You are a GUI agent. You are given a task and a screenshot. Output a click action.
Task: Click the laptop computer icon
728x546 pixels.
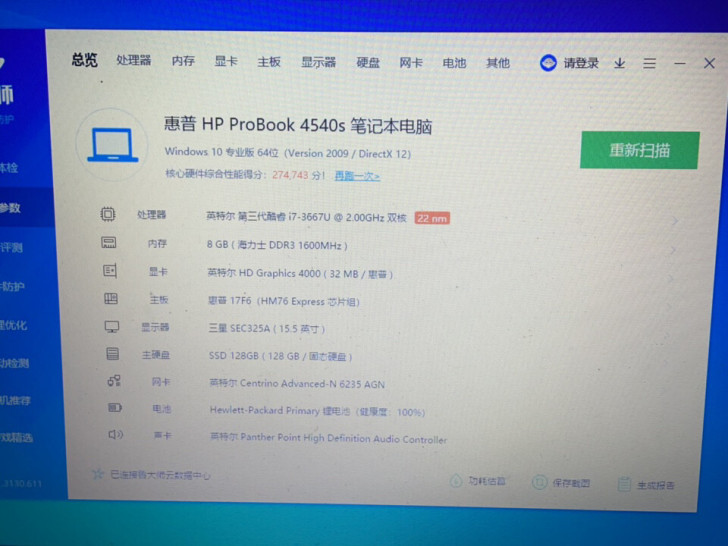113,145
